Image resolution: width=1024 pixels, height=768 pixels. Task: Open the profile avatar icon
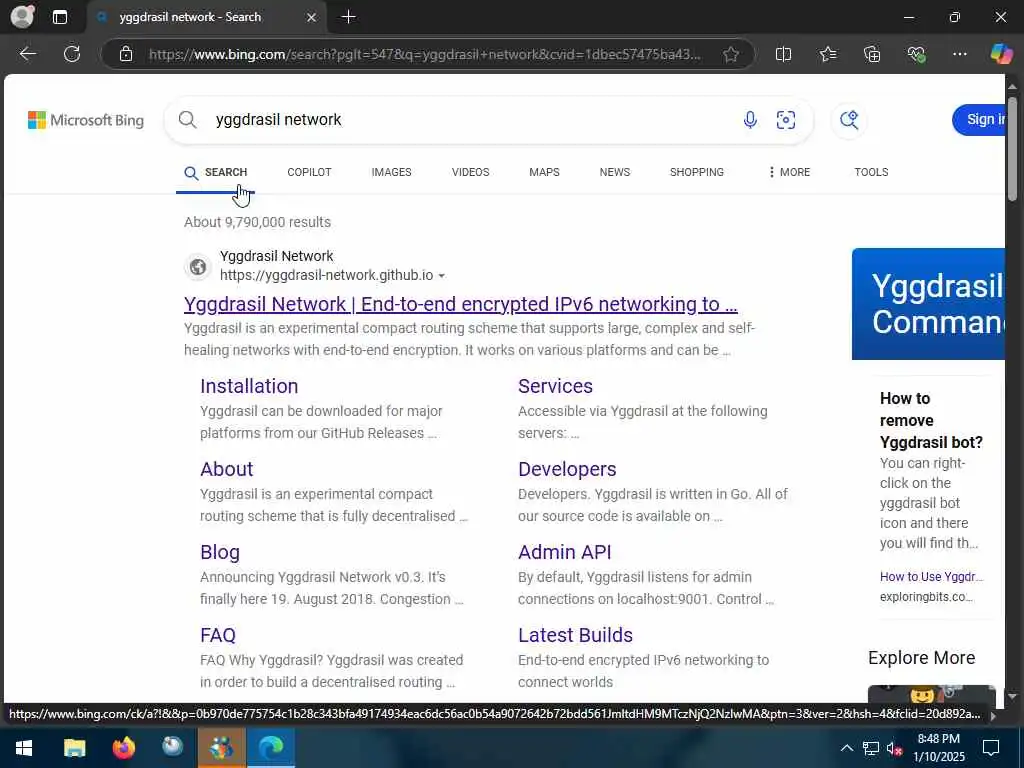click(22, 16)
